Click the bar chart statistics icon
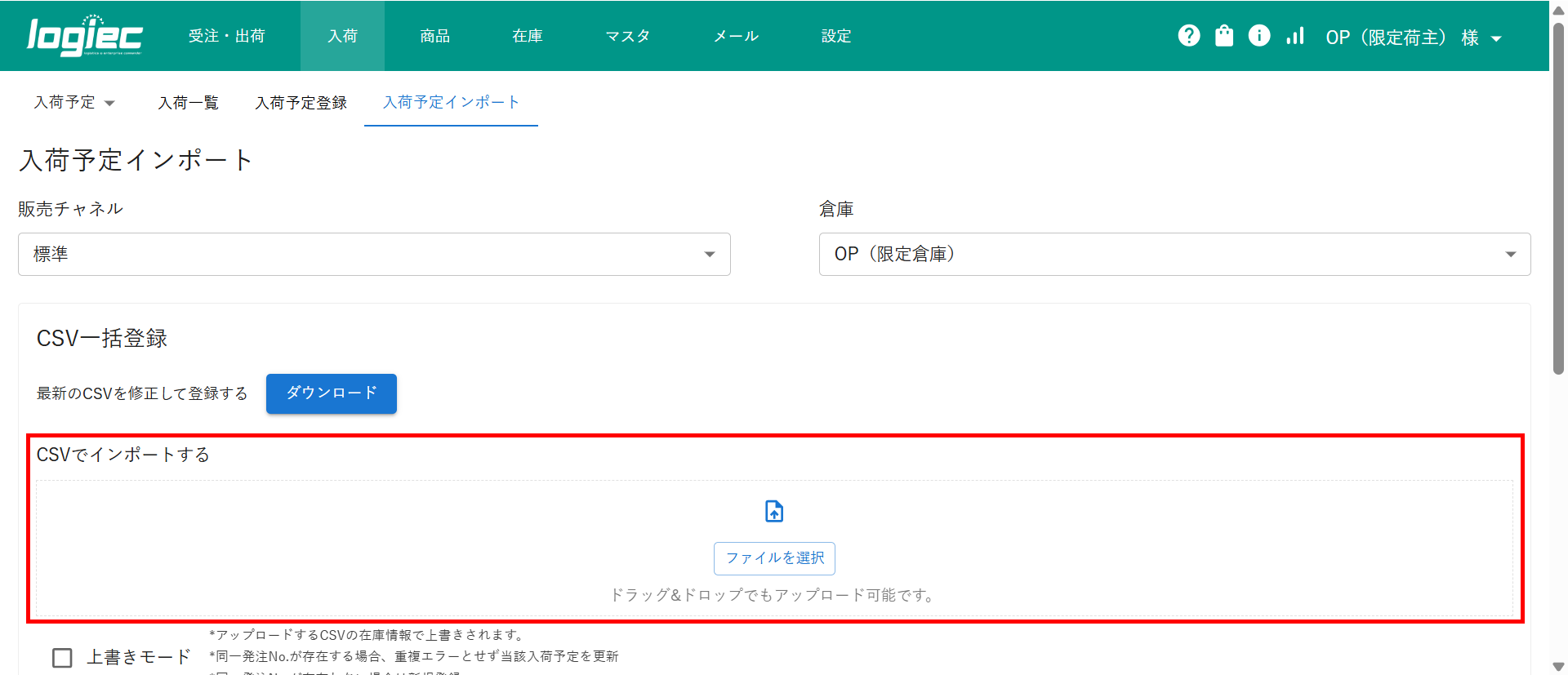1568x675 pixels. pos(1294,36)
